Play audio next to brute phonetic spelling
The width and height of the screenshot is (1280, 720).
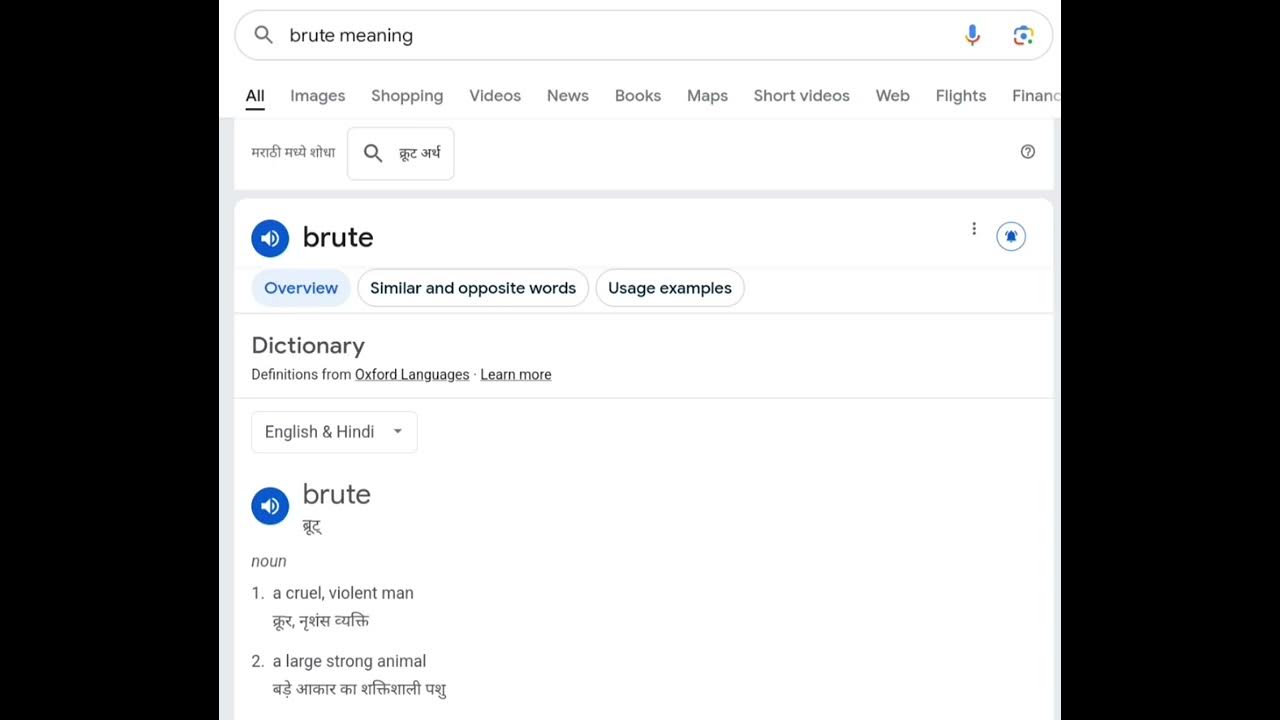pos(270,506)
